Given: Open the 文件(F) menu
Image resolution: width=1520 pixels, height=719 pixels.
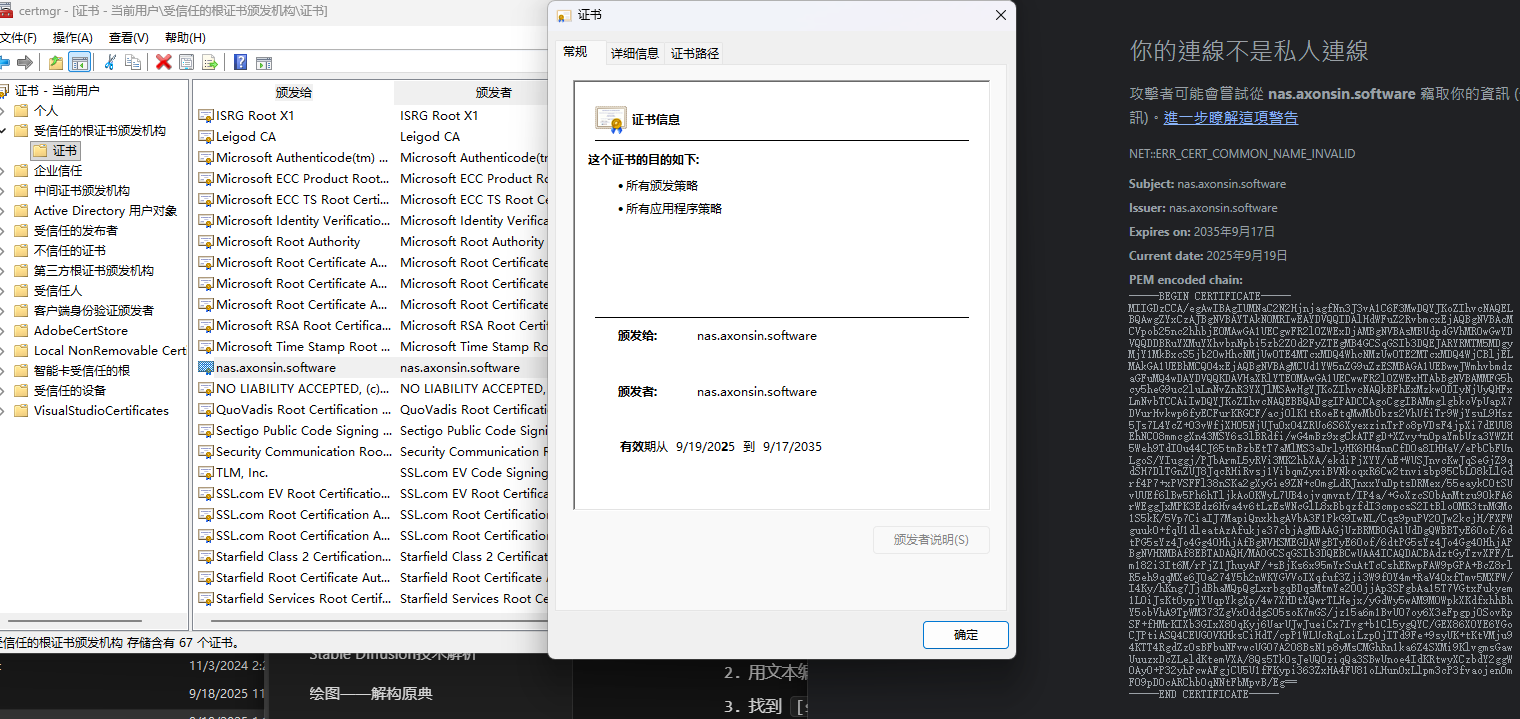Looking at the screenshot, I should pos(17,37).
